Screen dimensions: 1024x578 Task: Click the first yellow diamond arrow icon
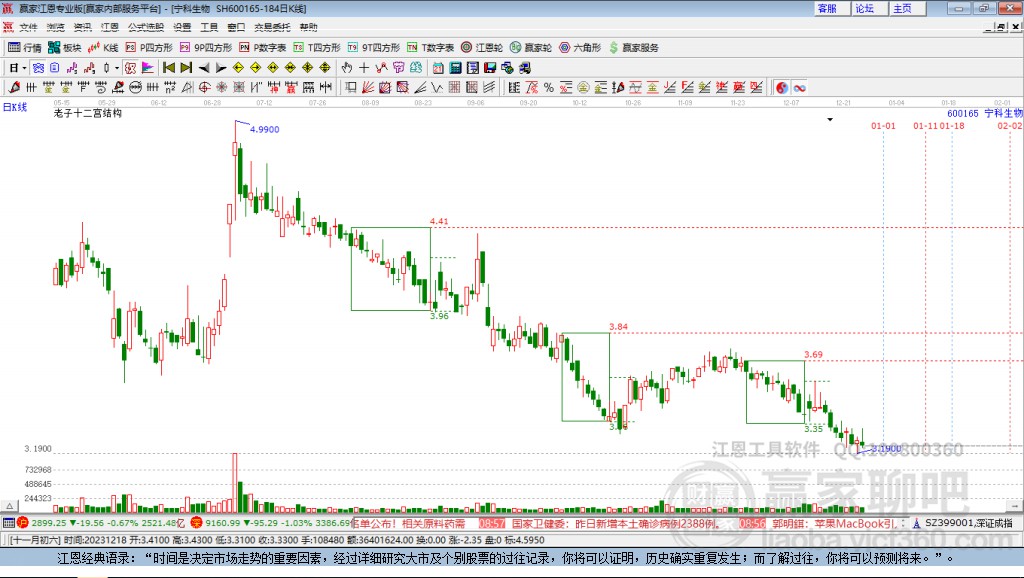(238, 68)
